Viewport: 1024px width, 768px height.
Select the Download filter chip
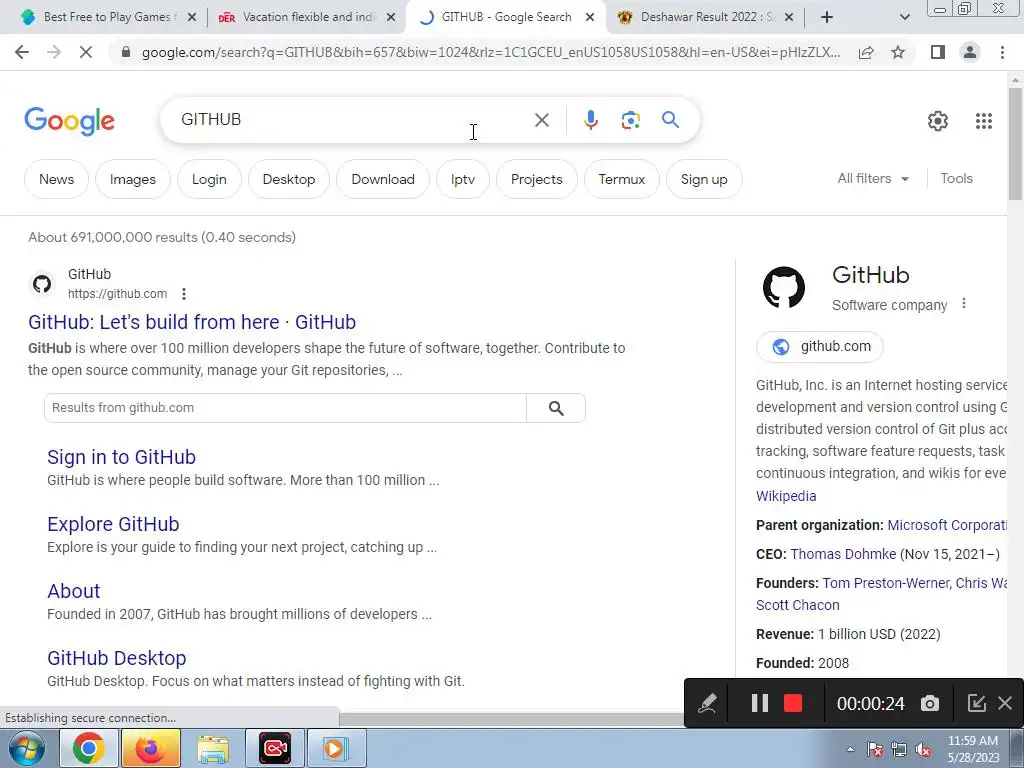point(383,179)
